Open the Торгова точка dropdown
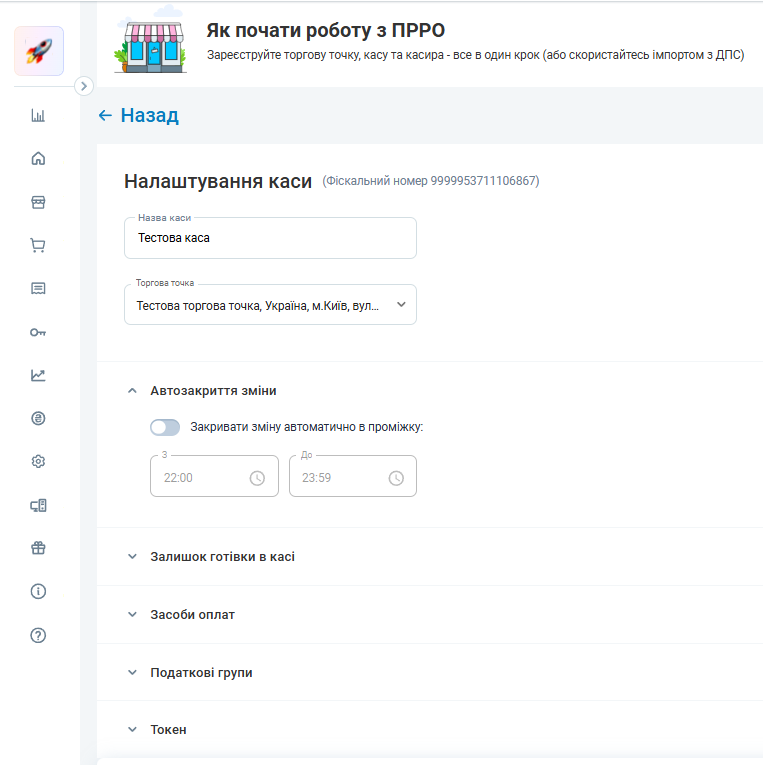 [270, 305]
